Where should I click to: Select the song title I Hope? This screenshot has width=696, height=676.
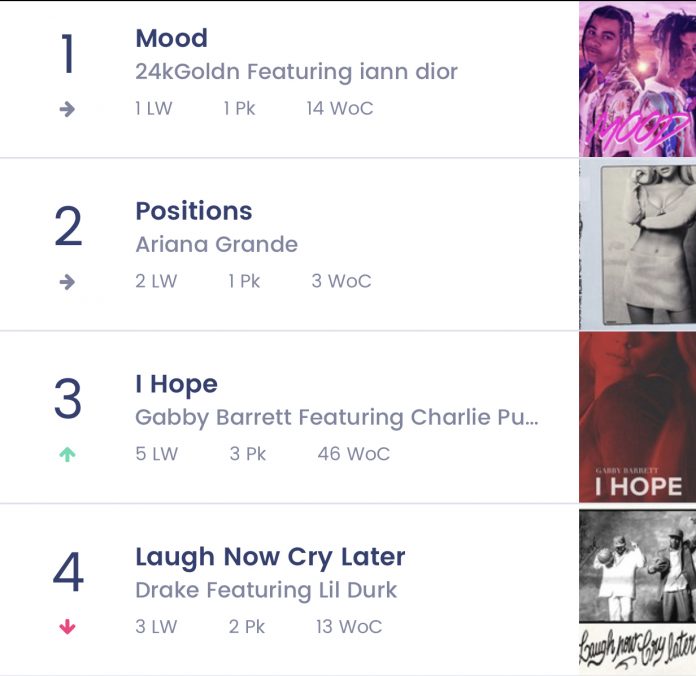tap(177, 384)
